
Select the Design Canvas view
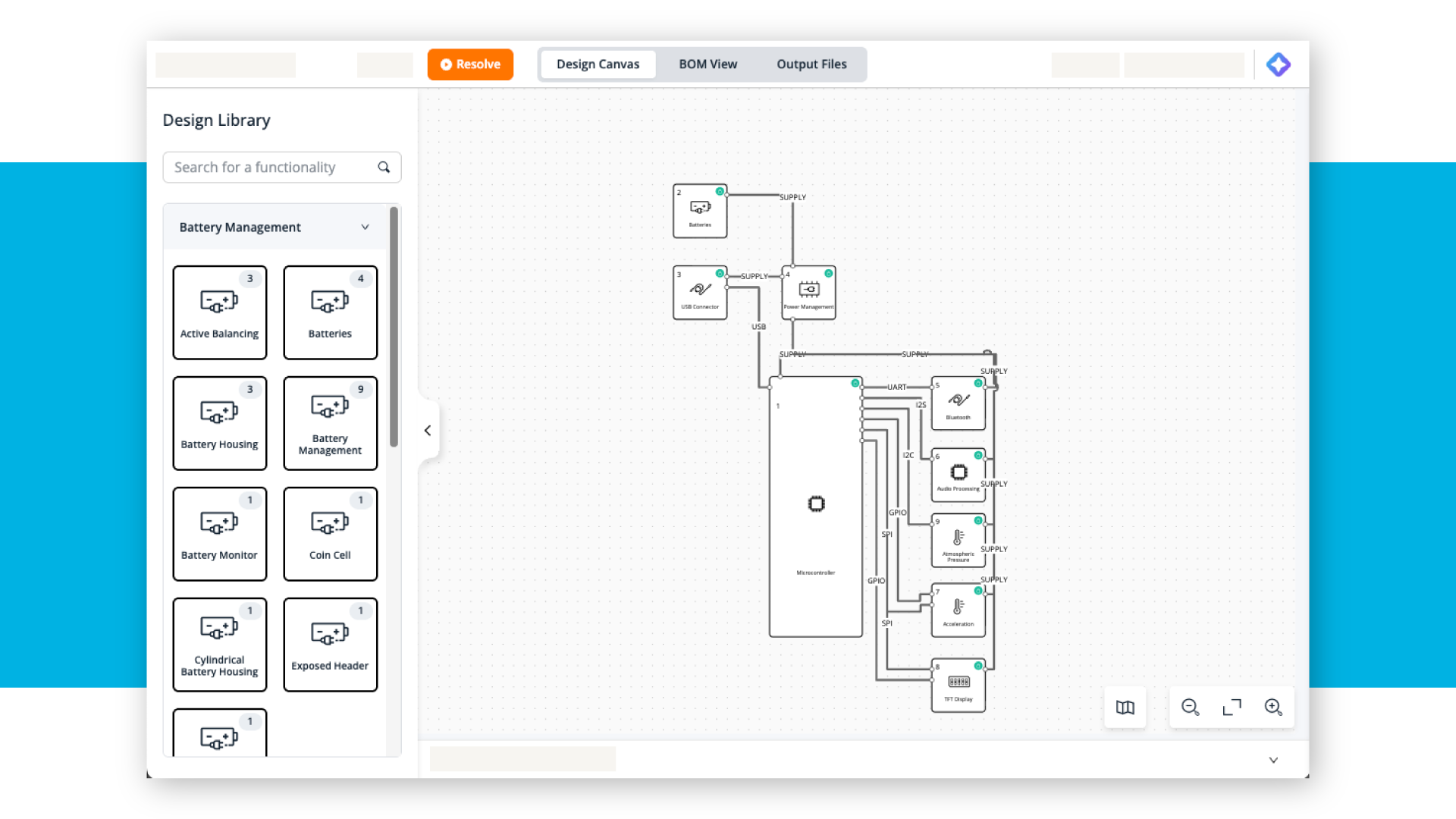[597, 64]
